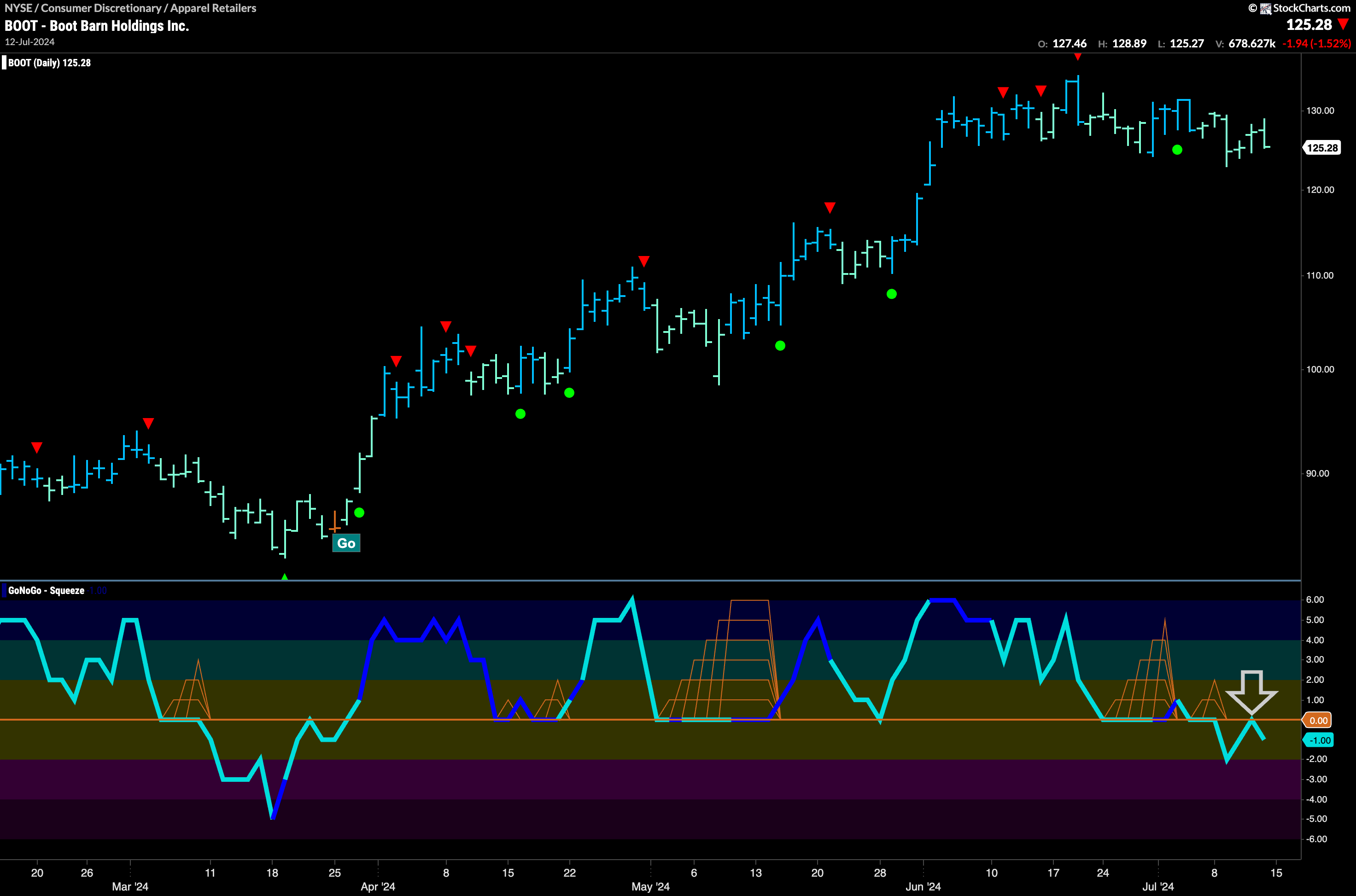Click the cyan -1.00 oscillator value tag
Image resolution: width=1356 pixels, height=896 pixels.
1318,740
